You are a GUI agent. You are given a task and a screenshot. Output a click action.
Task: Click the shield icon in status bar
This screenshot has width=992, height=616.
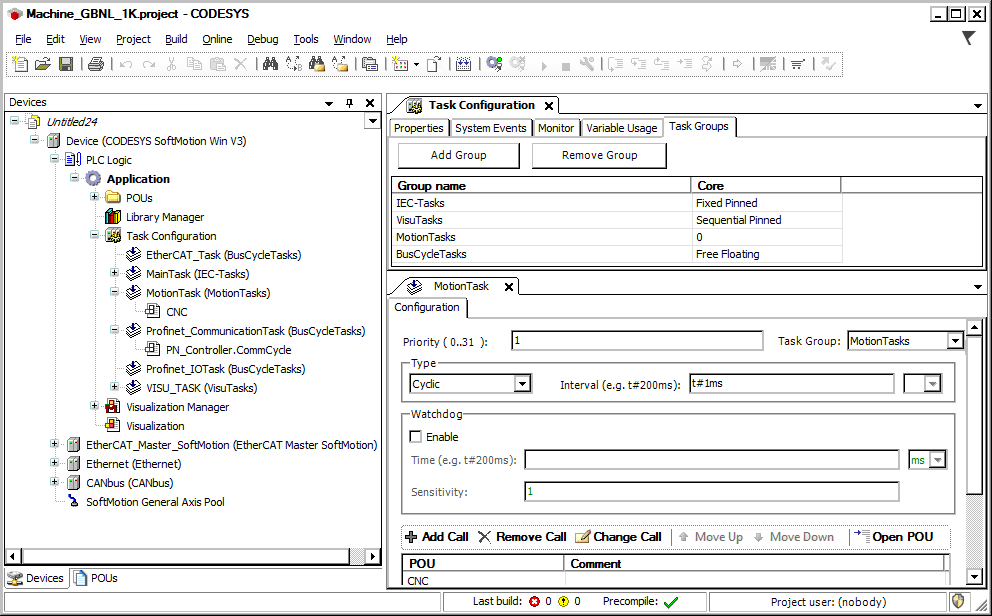click(x=958, y=601)
